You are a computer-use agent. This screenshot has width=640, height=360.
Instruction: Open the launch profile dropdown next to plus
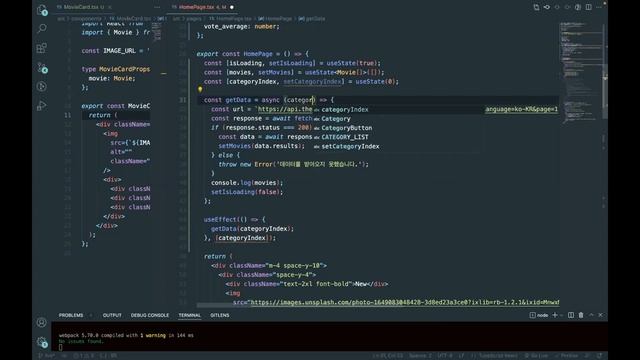click(562, 315)
